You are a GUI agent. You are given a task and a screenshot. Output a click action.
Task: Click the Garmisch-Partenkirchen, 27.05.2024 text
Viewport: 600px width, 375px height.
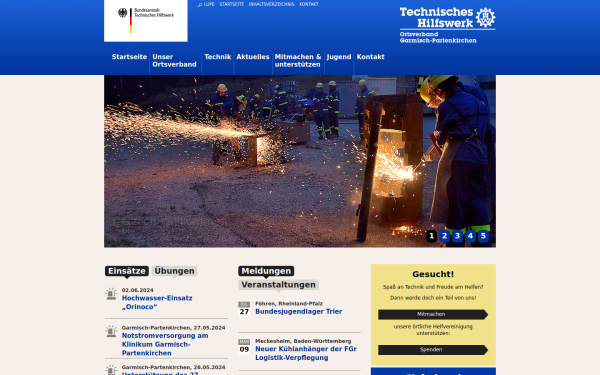[x=173, y=328]
